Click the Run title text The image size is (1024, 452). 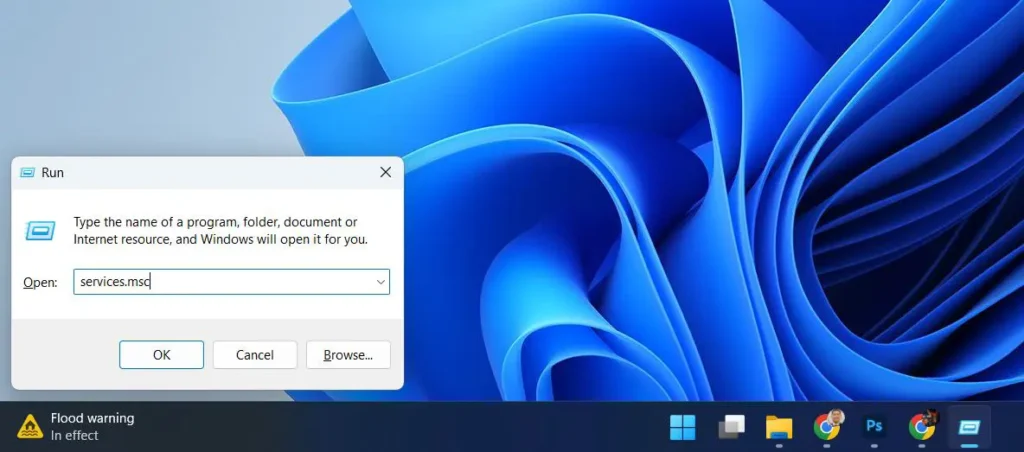52,172
